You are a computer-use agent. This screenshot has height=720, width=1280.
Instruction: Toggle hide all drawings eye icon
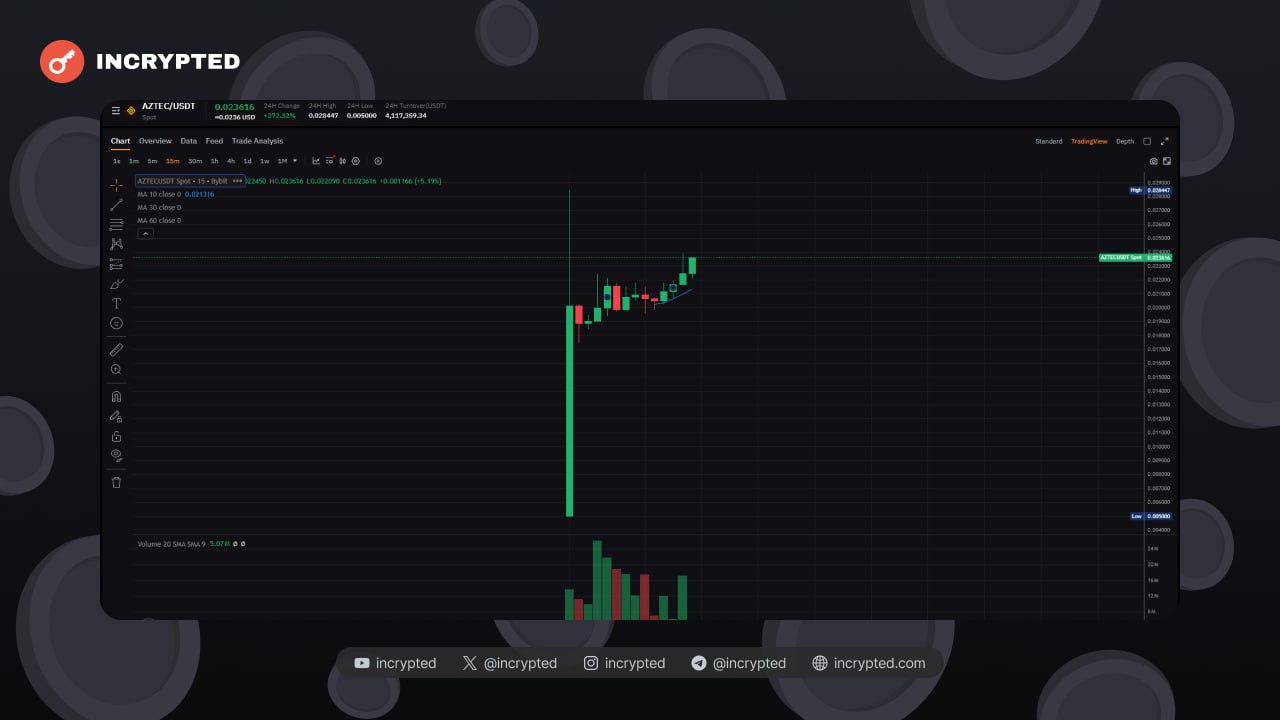click(116, 455)
